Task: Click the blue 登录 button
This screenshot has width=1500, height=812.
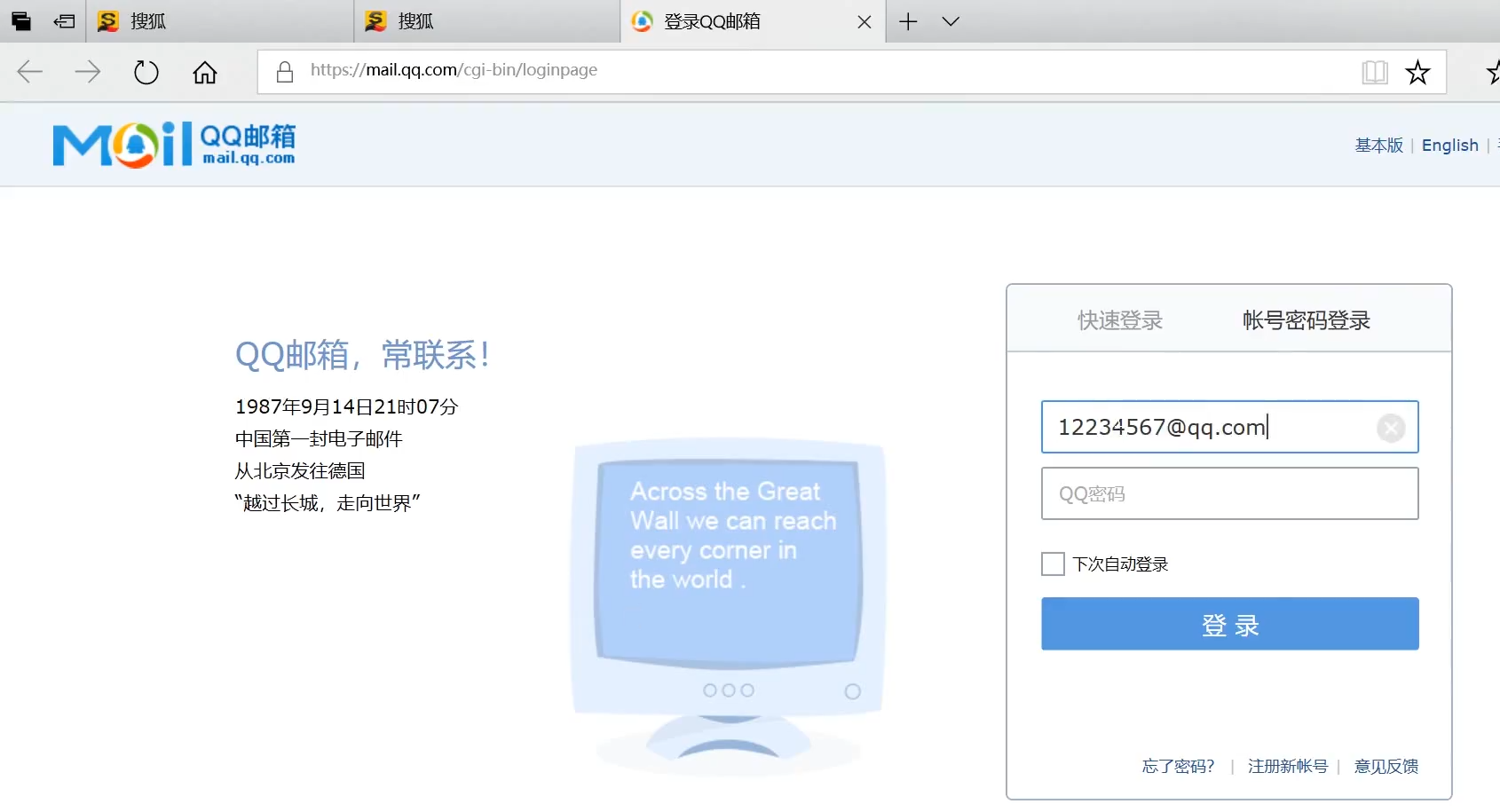Action: pyautogui.click(x=1229, y=624)
